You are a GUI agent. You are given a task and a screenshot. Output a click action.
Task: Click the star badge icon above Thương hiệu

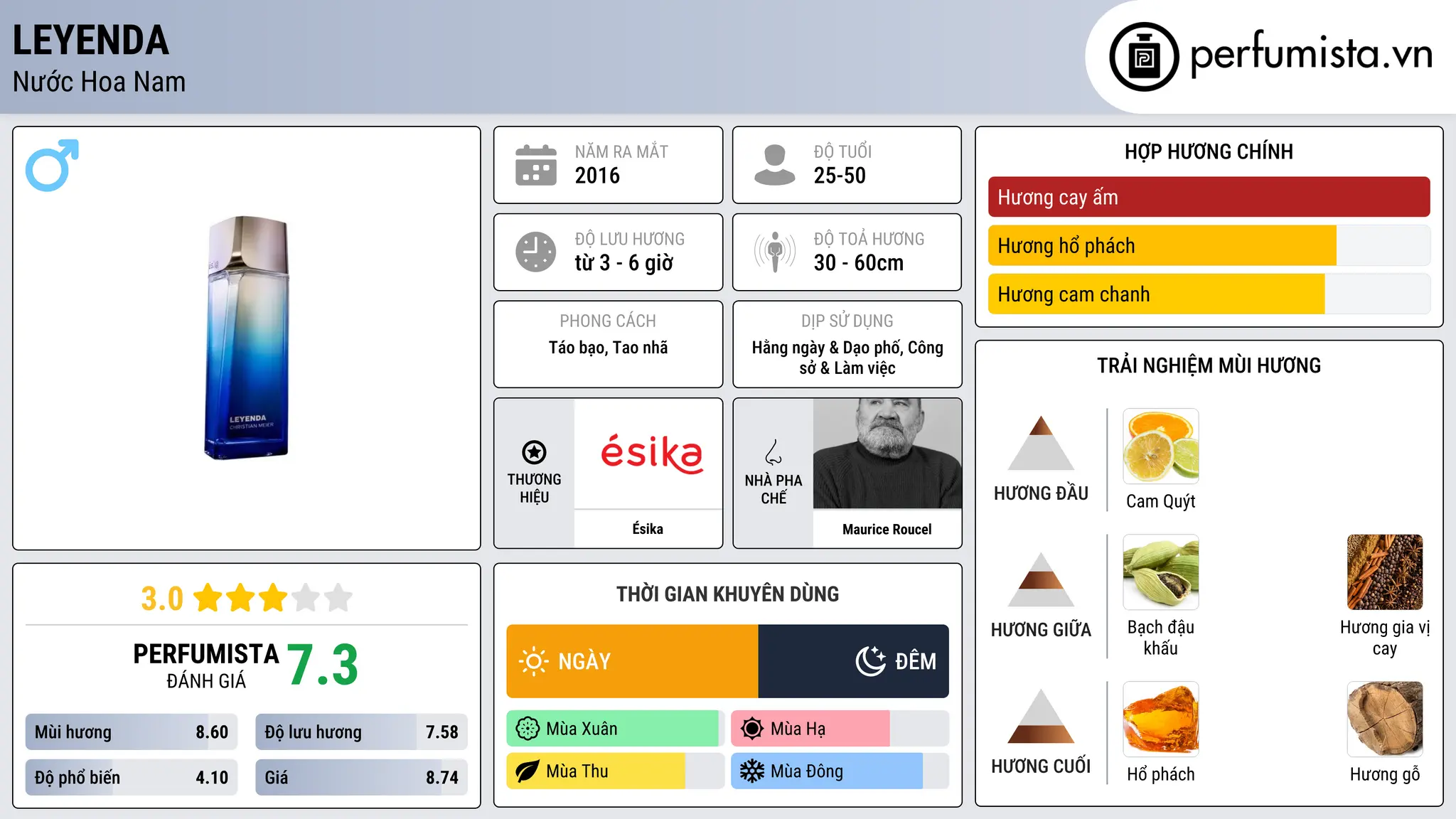click(534, 451)
